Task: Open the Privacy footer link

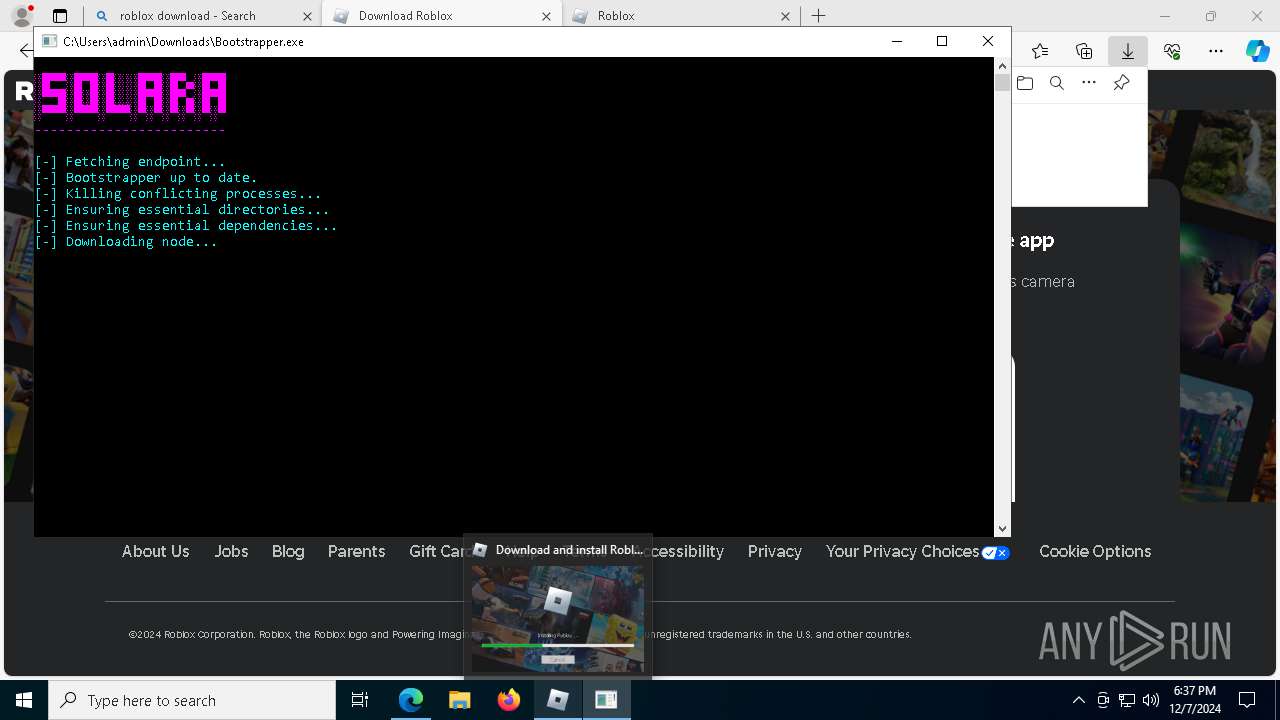Action: [775, 551]
